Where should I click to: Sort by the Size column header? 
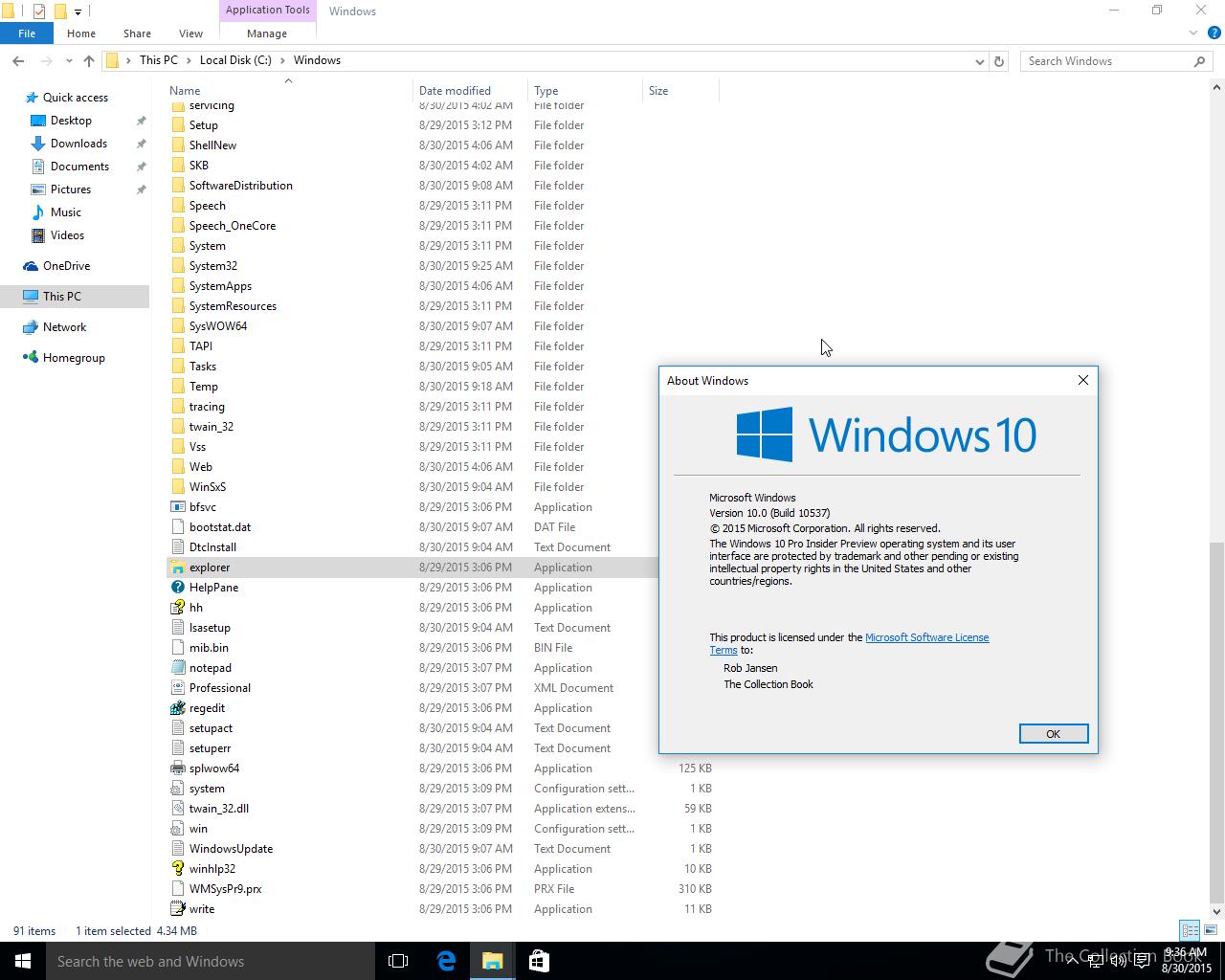[x=680, y=91]
